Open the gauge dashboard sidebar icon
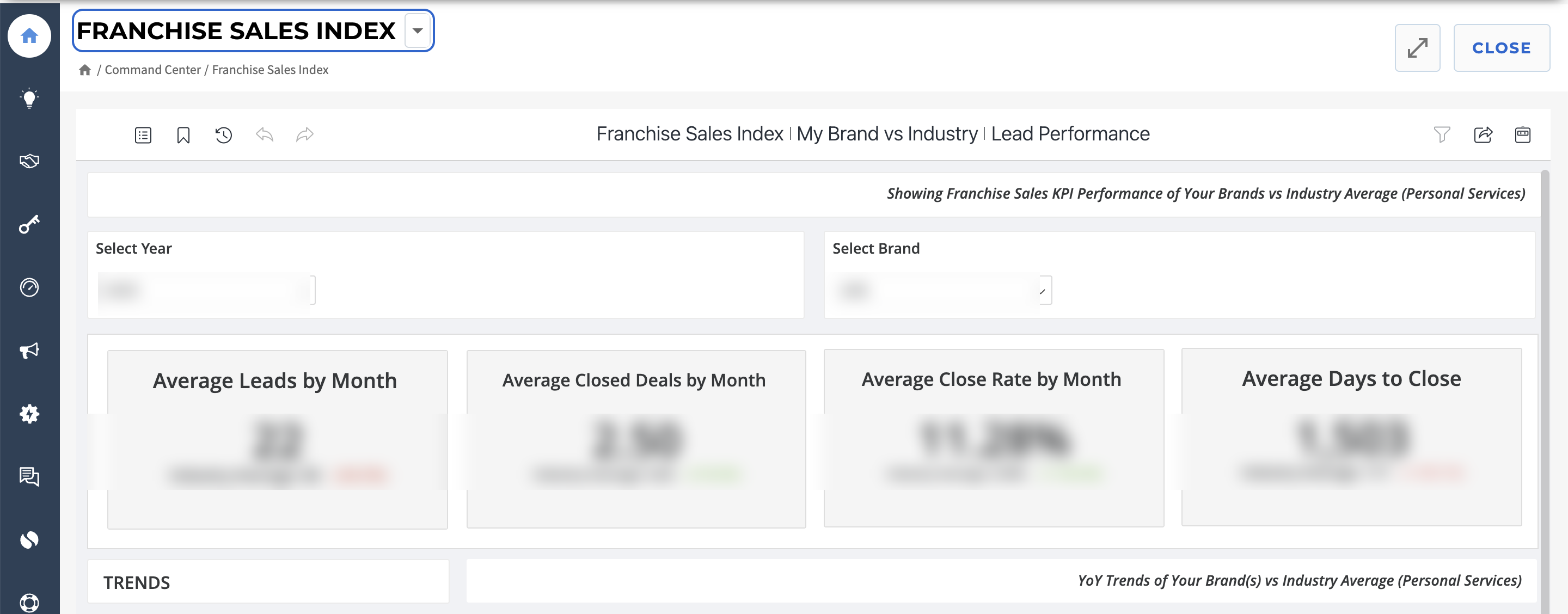The image size is (1568, 614). (x=29, y=287)
